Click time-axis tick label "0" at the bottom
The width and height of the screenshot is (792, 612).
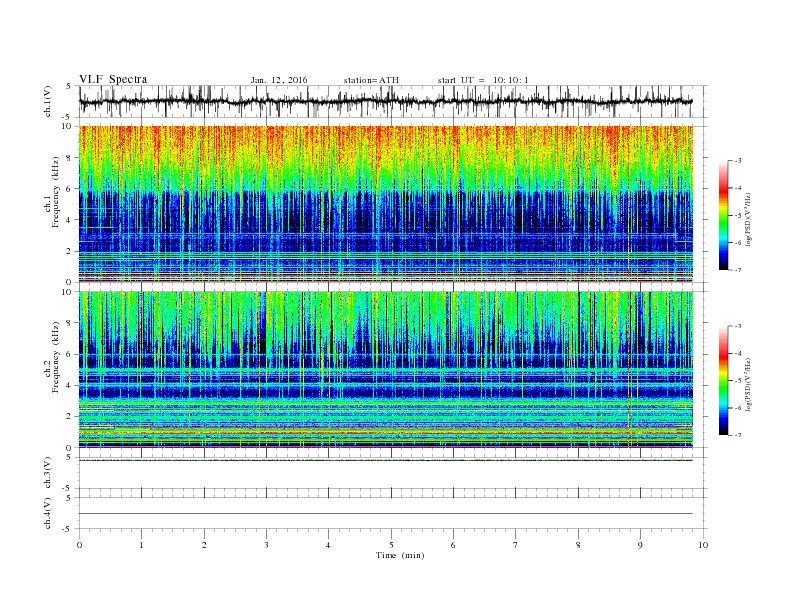pos(79,545)
